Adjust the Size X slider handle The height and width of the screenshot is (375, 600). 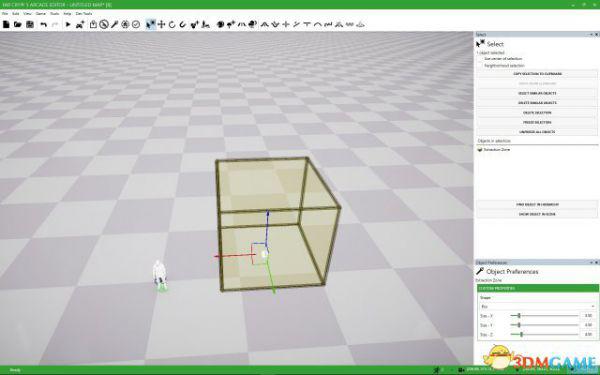[519, 316]
